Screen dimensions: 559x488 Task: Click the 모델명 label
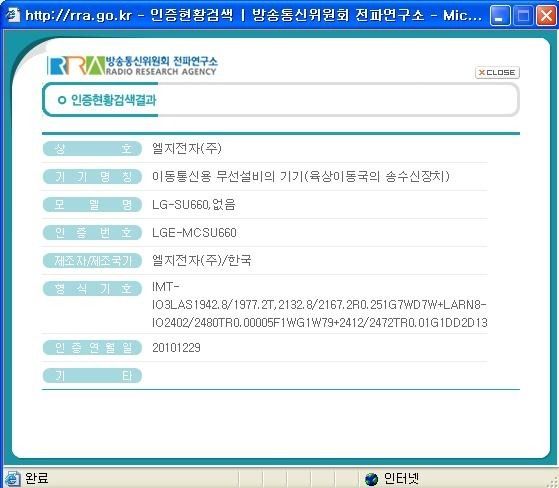92,205
